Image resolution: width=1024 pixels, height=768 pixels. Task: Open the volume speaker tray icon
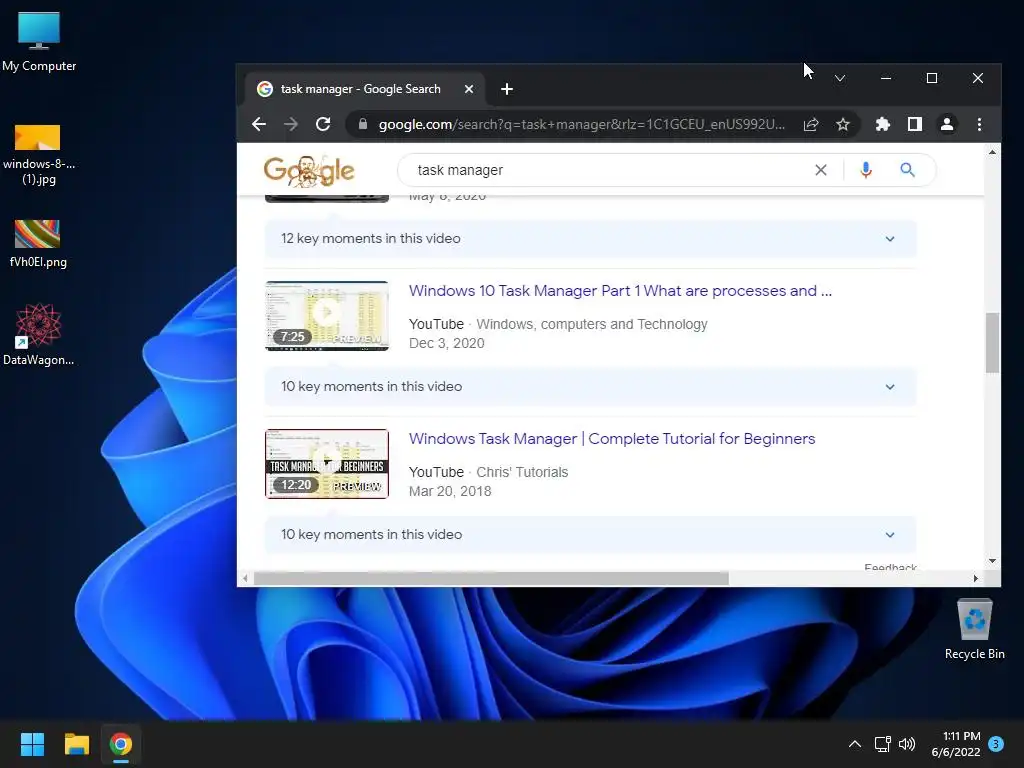(907, 744)
